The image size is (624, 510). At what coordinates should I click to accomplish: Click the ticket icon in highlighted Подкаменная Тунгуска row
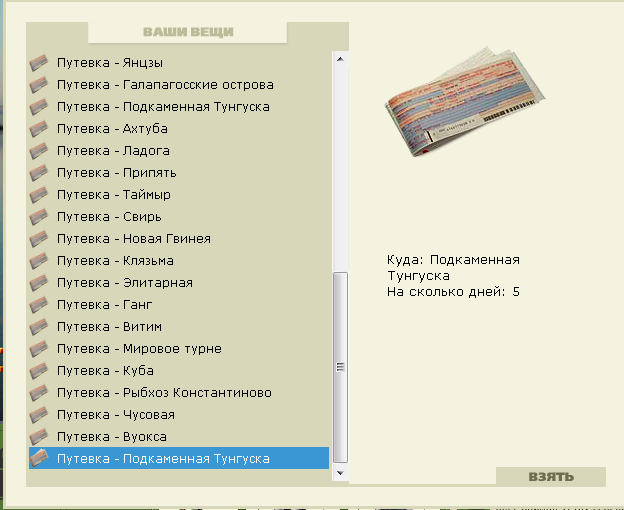coord(39,459)
